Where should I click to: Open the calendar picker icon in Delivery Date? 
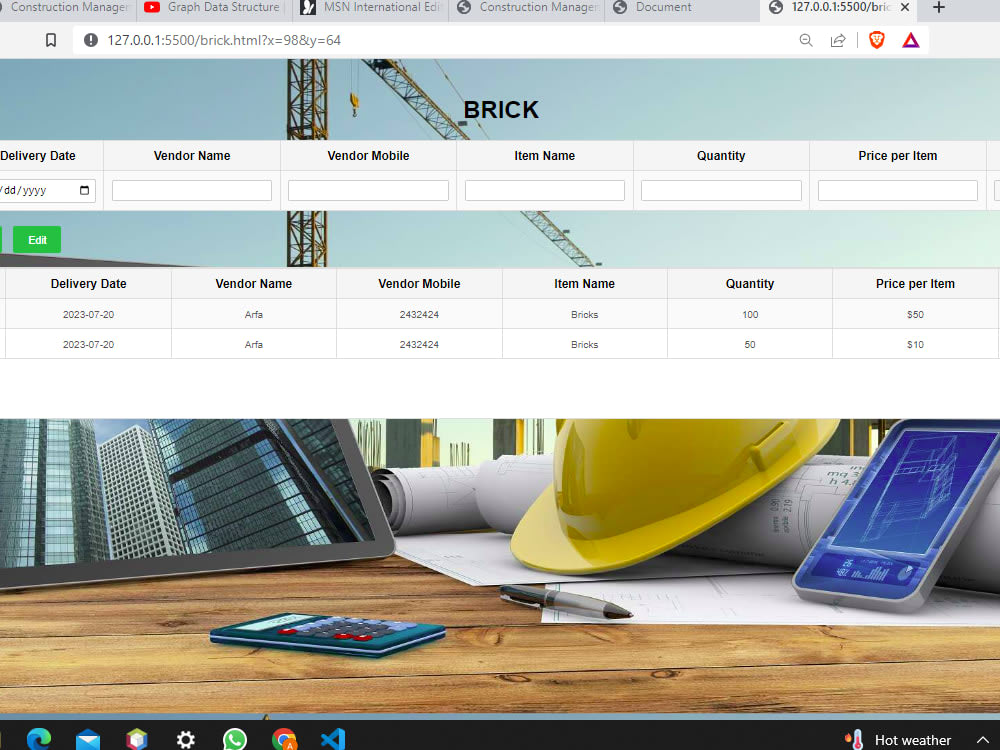tap(85, 190)
